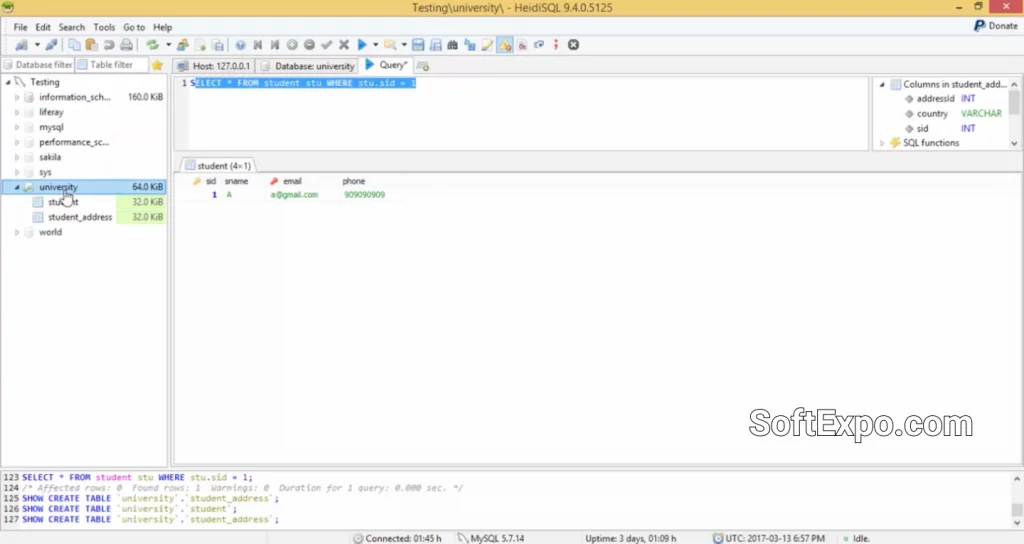Click the Print toolbar icon

point(127,45)
